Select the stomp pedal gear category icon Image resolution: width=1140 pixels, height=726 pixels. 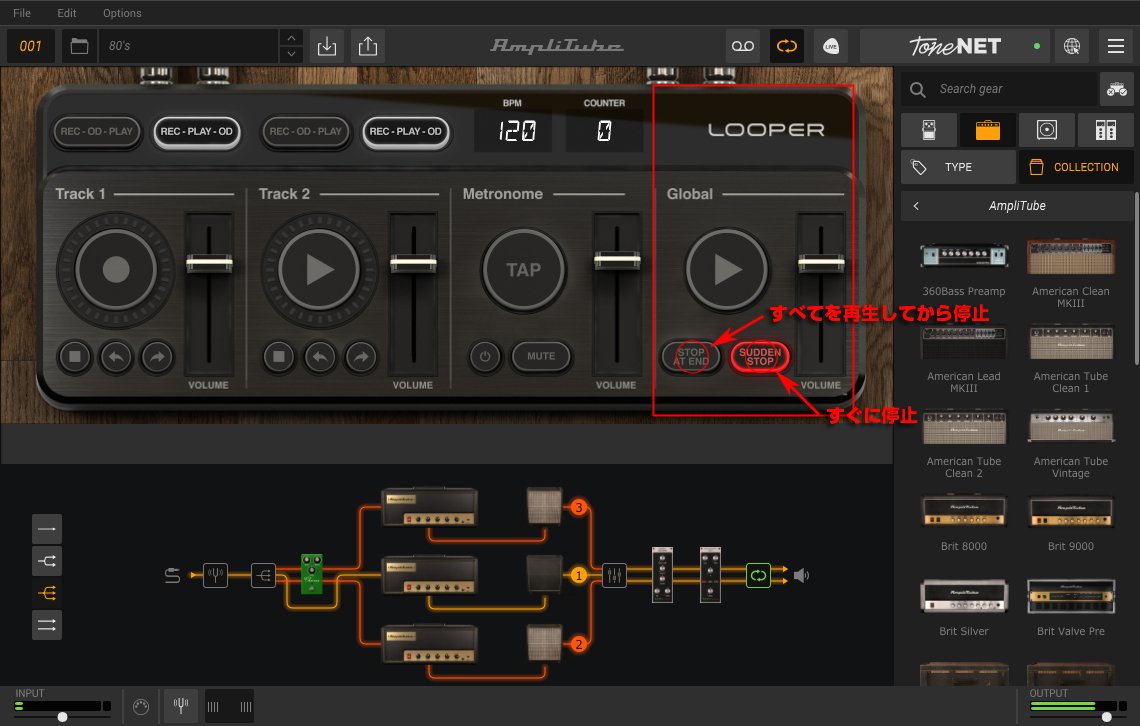(928, 130)
